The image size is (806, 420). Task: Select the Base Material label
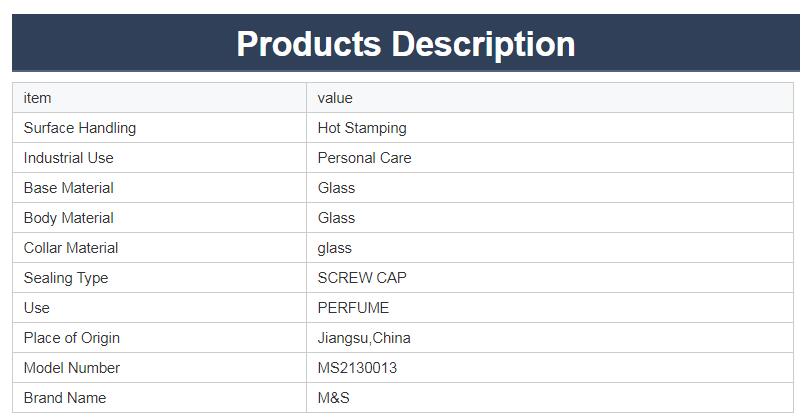[69, 188]
